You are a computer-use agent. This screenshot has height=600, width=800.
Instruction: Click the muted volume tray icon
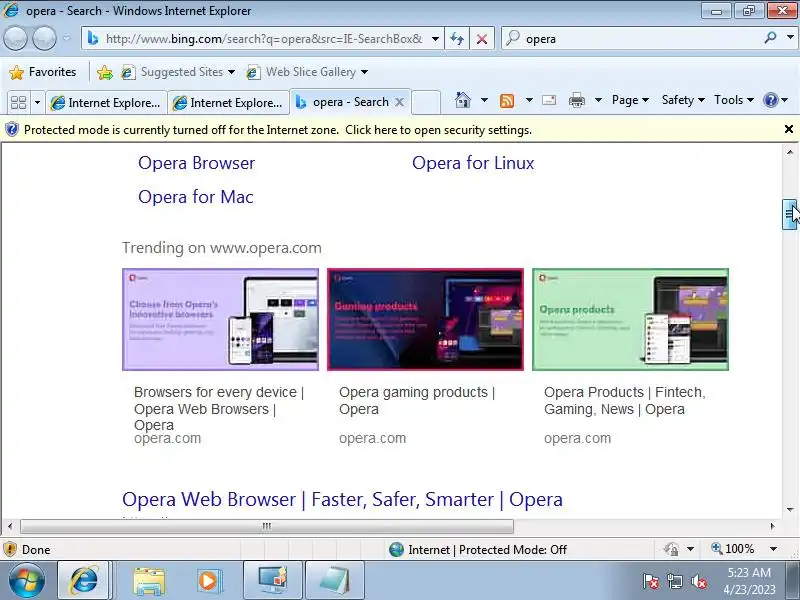point(698,581)
